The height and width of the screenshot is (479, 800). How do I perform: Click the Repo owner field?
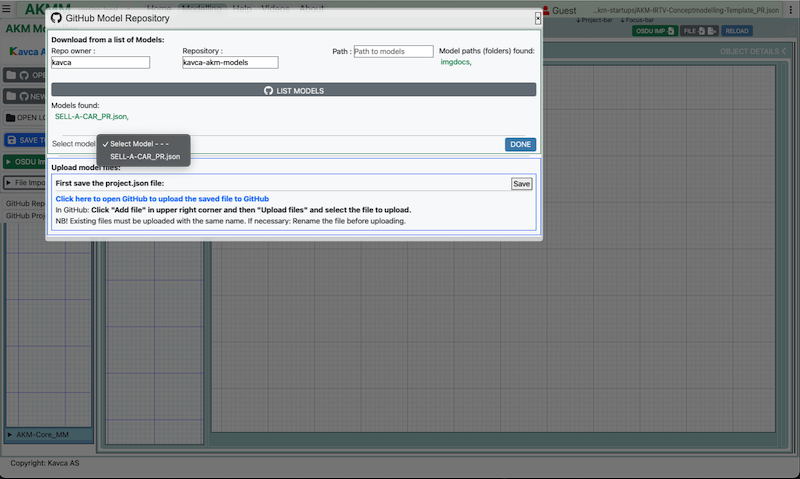click(101, 62)
